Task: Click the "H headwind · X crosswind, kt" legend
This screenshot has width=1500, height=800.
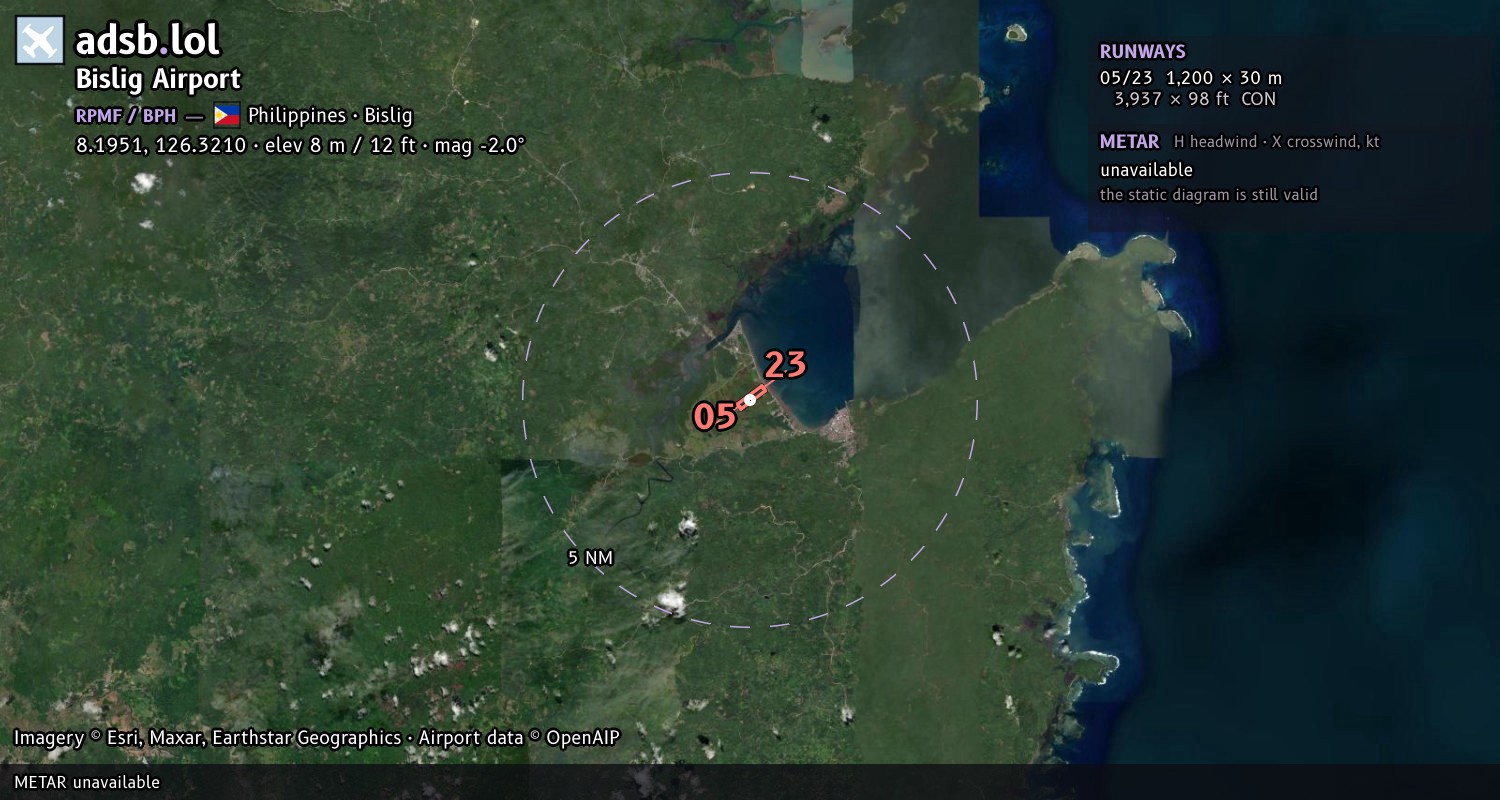Action: coord(1277,142)
